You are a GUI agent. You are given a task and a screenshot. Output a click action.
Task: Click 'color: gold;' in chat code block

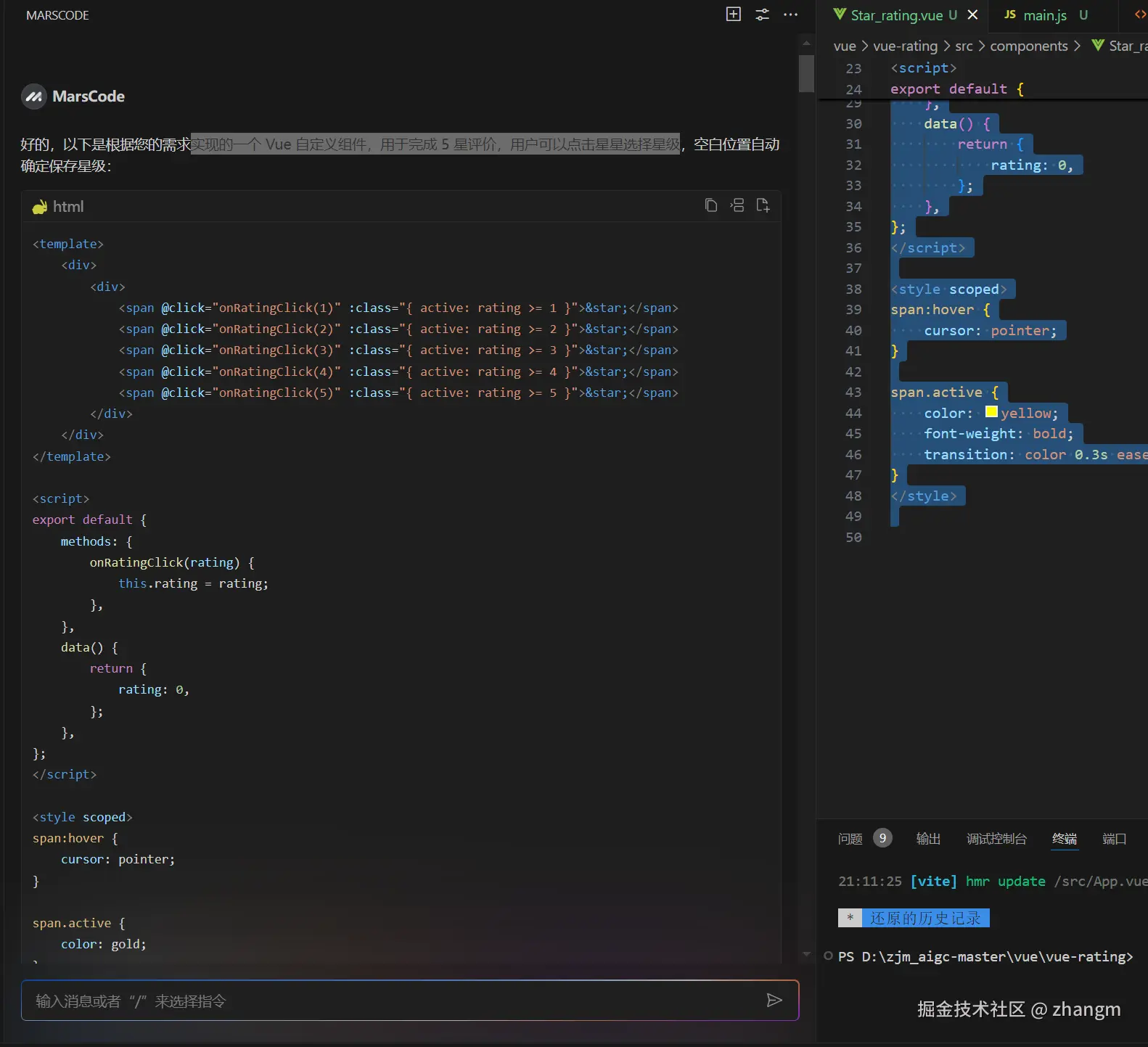(x=104, y=944)
